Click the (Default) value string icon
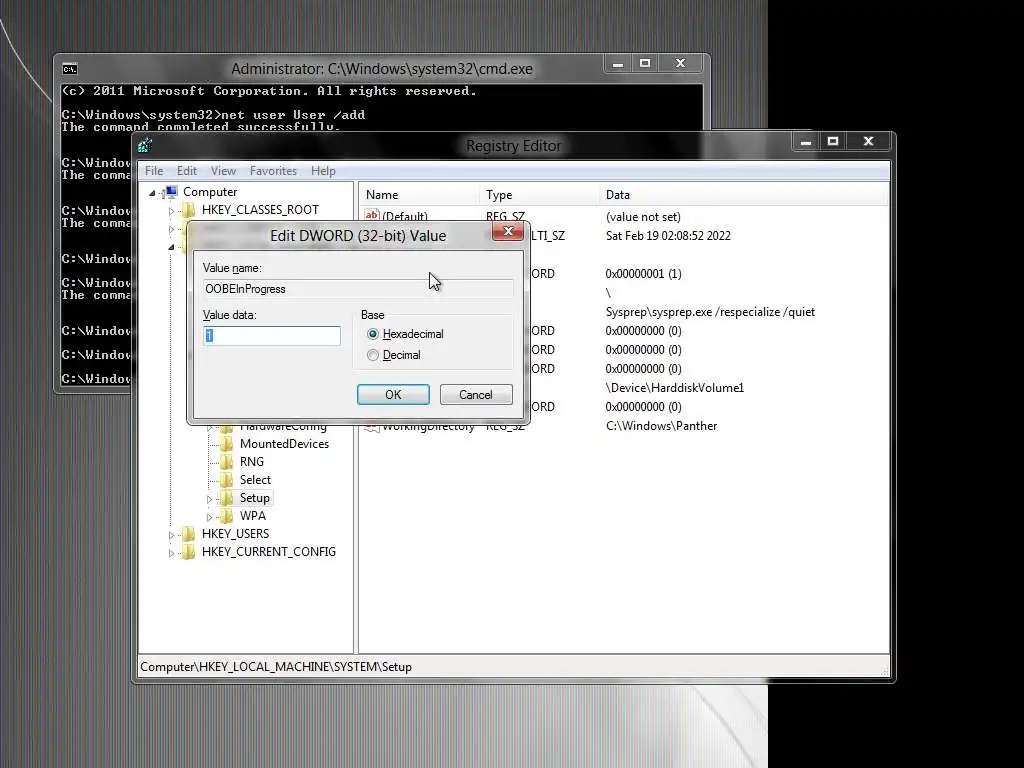This screenshot has width=1024, height=768. tap(372, 215)
